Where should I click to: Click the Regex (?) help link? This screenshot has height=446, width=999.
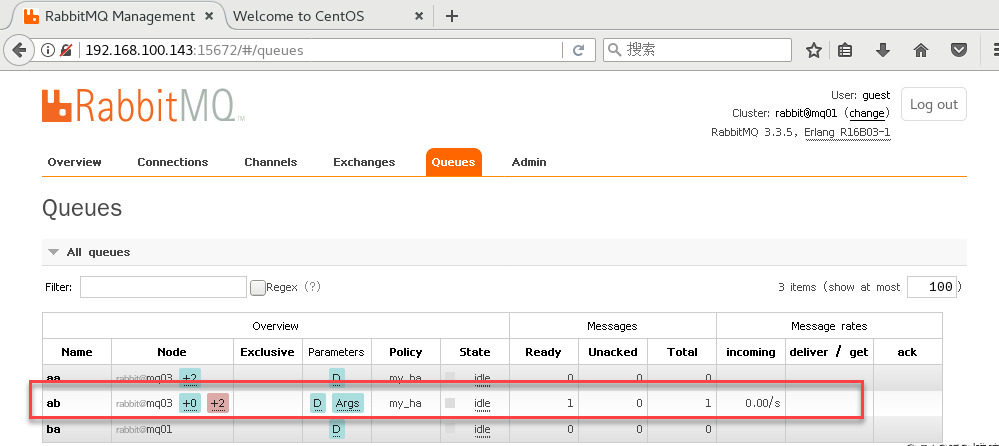pos(312,287)
